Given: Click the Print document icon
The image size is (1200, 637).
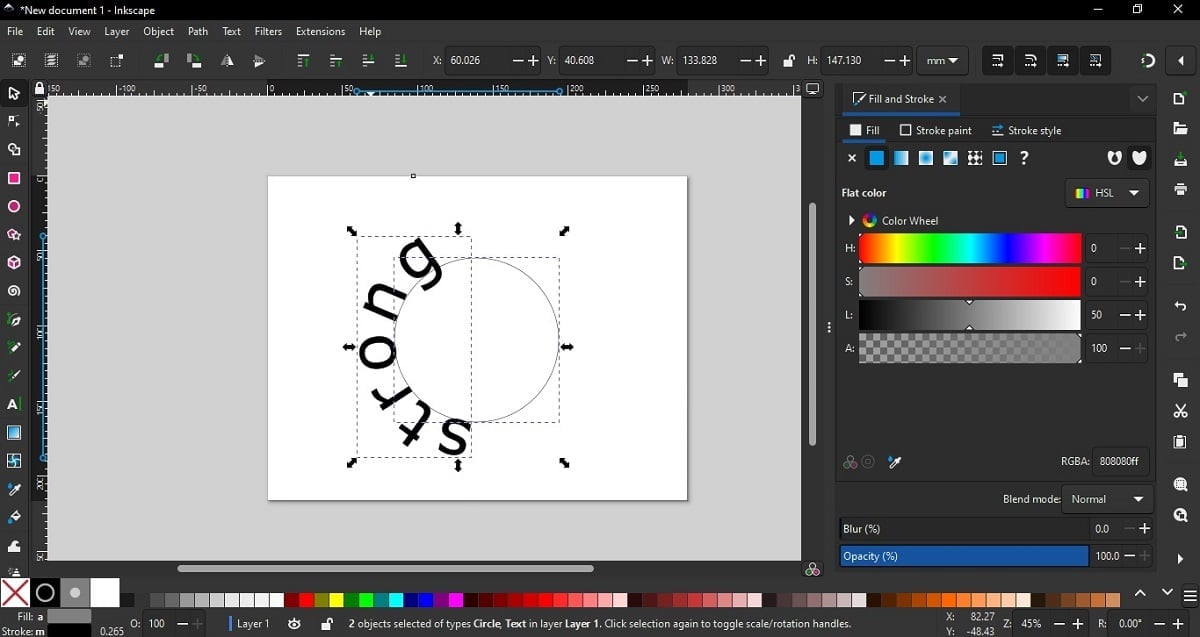Looking at the screenshot, I should coord(1181,190).
